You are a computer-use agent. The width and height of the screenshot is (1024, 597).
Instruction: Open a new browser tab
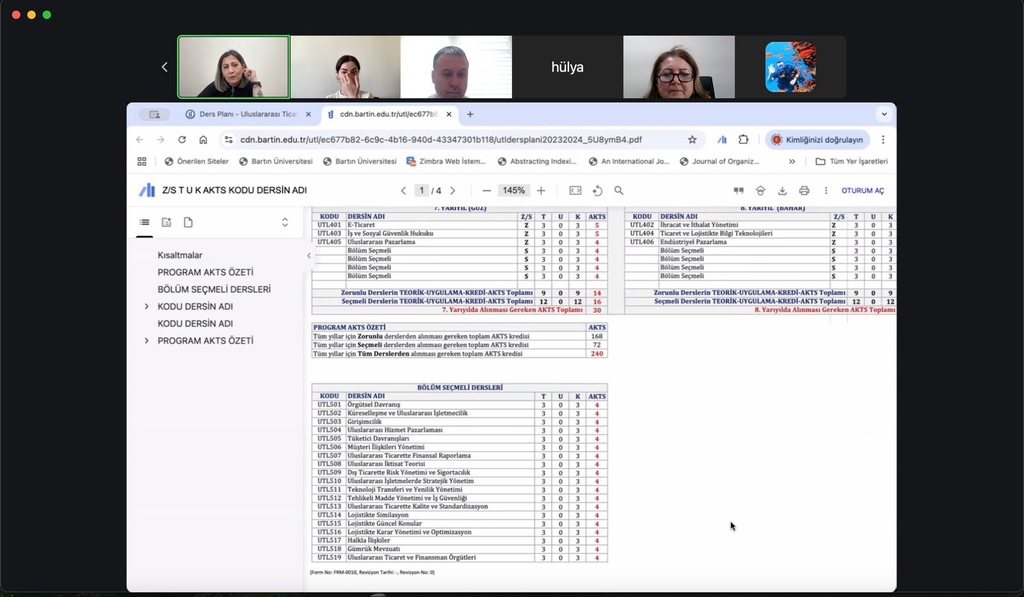tap(470, 114)
